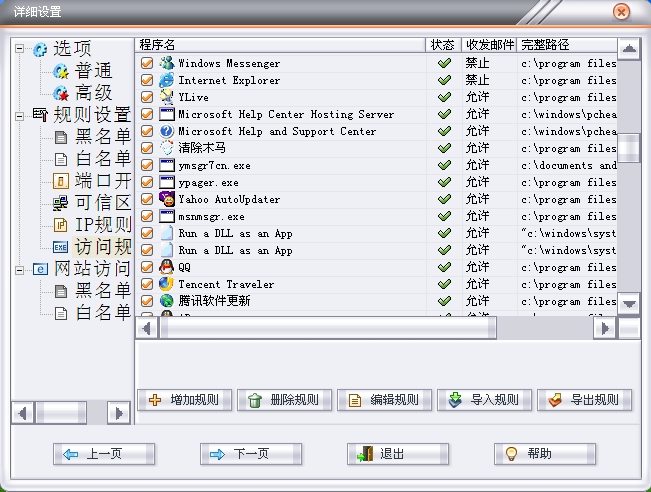
Task: Toggle the QQ checkbox
Action: point(147,267)
